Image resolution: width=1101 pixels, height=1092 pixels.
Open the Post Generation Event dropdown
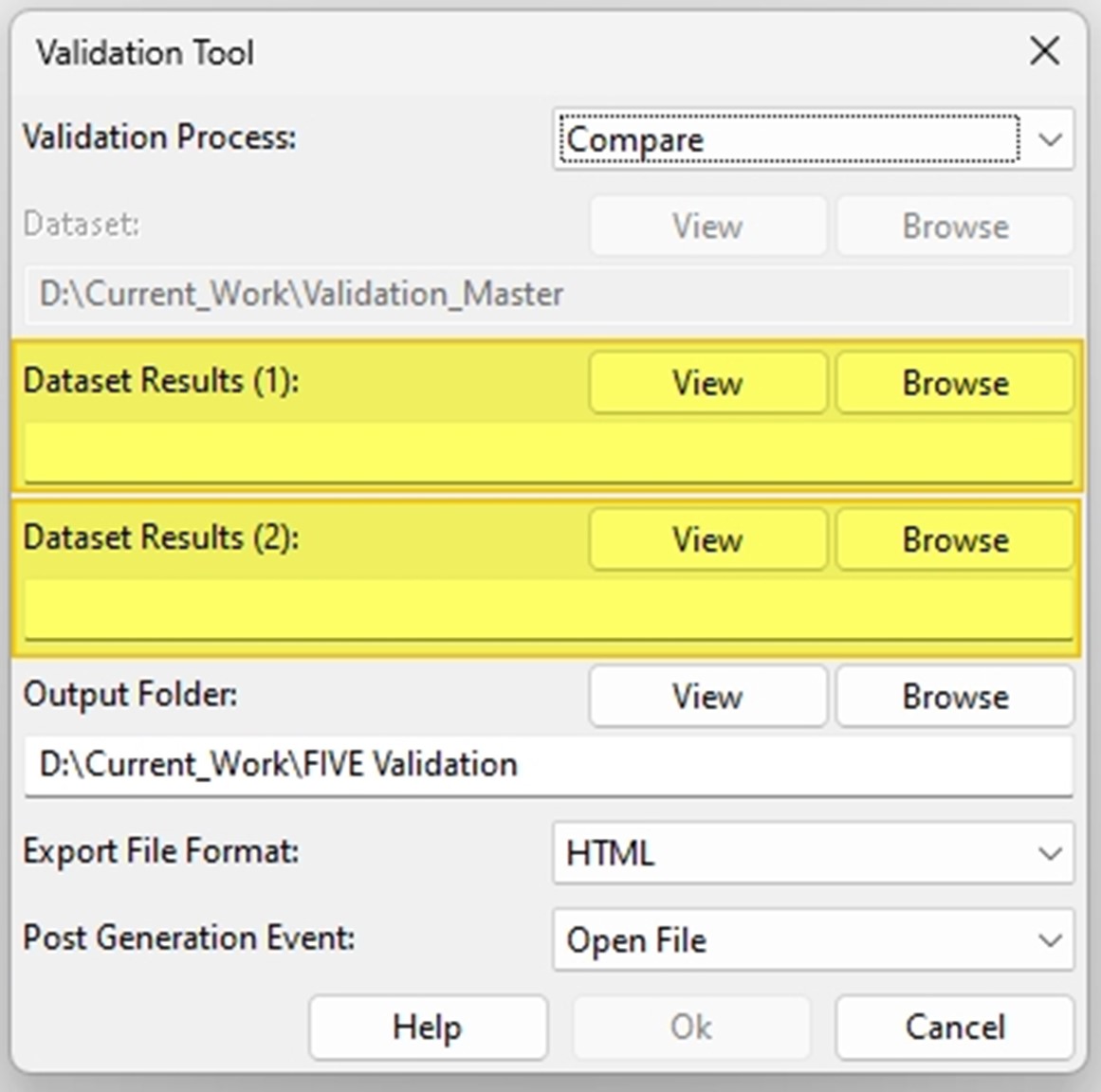pos(1050,939)
